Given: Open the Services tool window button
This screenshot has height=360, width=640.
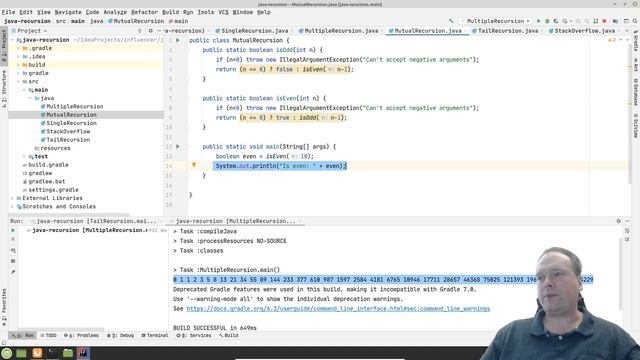Looking at the screenshot, I should tap(194, 336).
